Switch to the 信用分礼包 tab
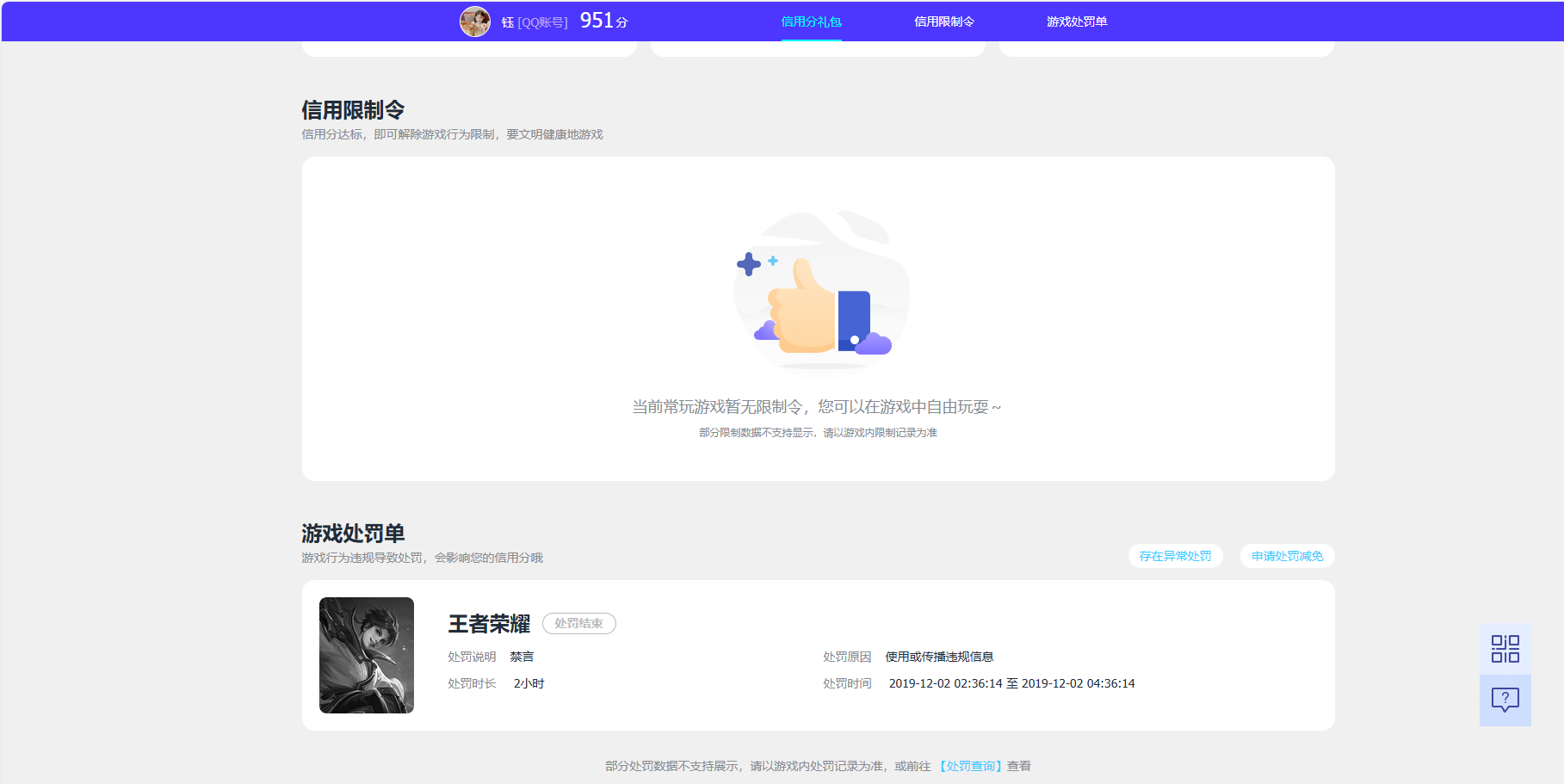 pyautogui.click(x=811, y=22)
